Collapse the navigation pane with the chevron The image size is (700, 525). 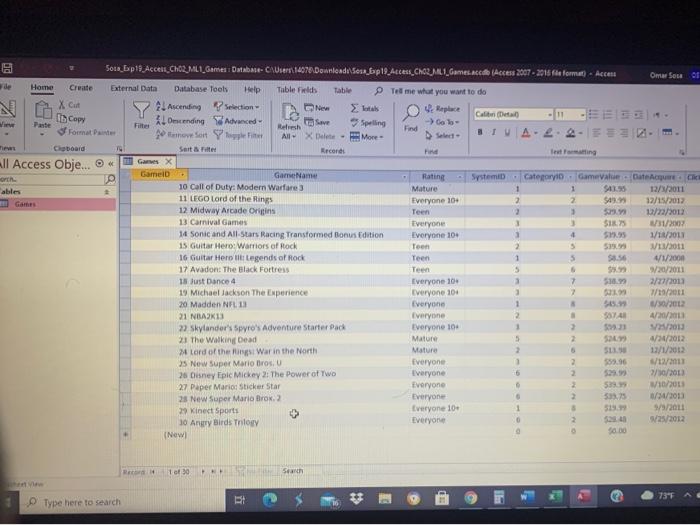pos(111,164)
